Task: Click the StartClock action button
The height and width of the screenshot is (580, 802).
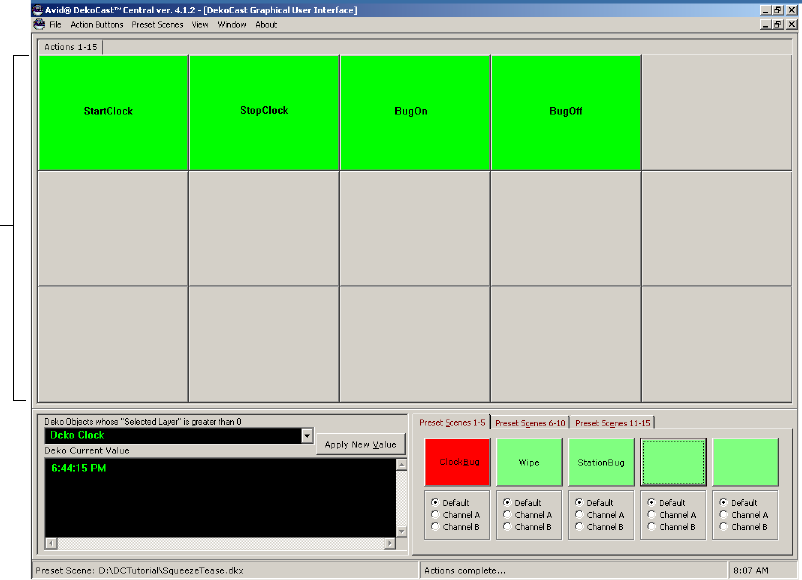Action: pyautogui.click(x=113, y=113)
